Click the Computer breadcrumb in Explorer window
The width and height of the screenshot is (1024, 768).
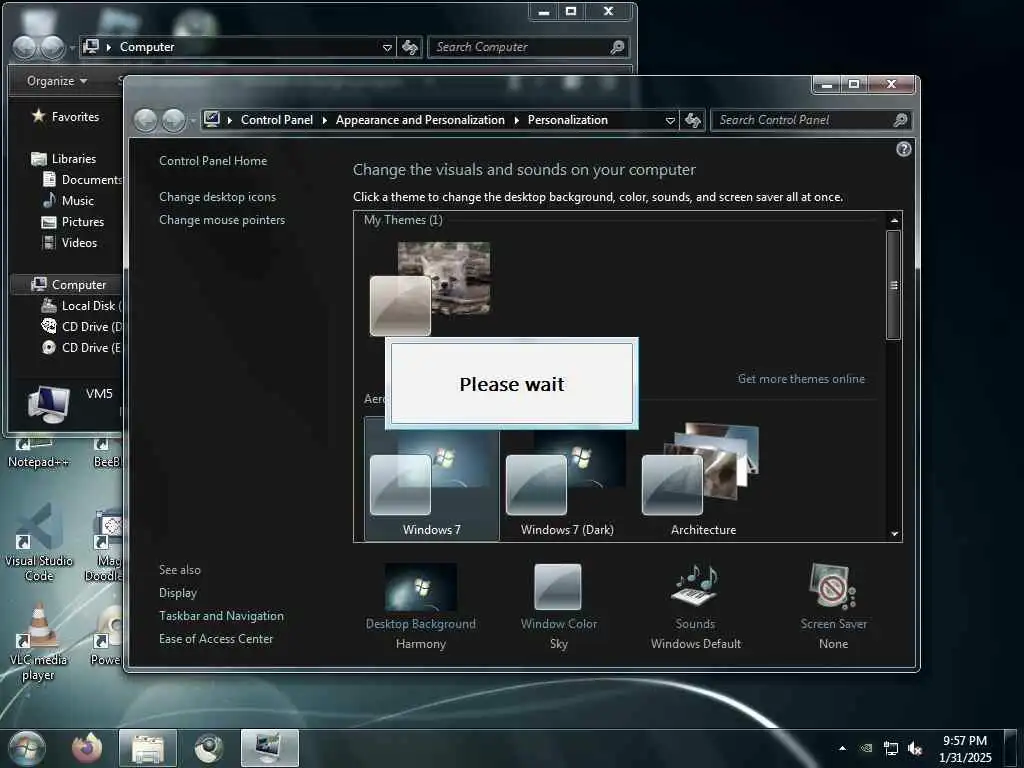(x=147, y=47)
